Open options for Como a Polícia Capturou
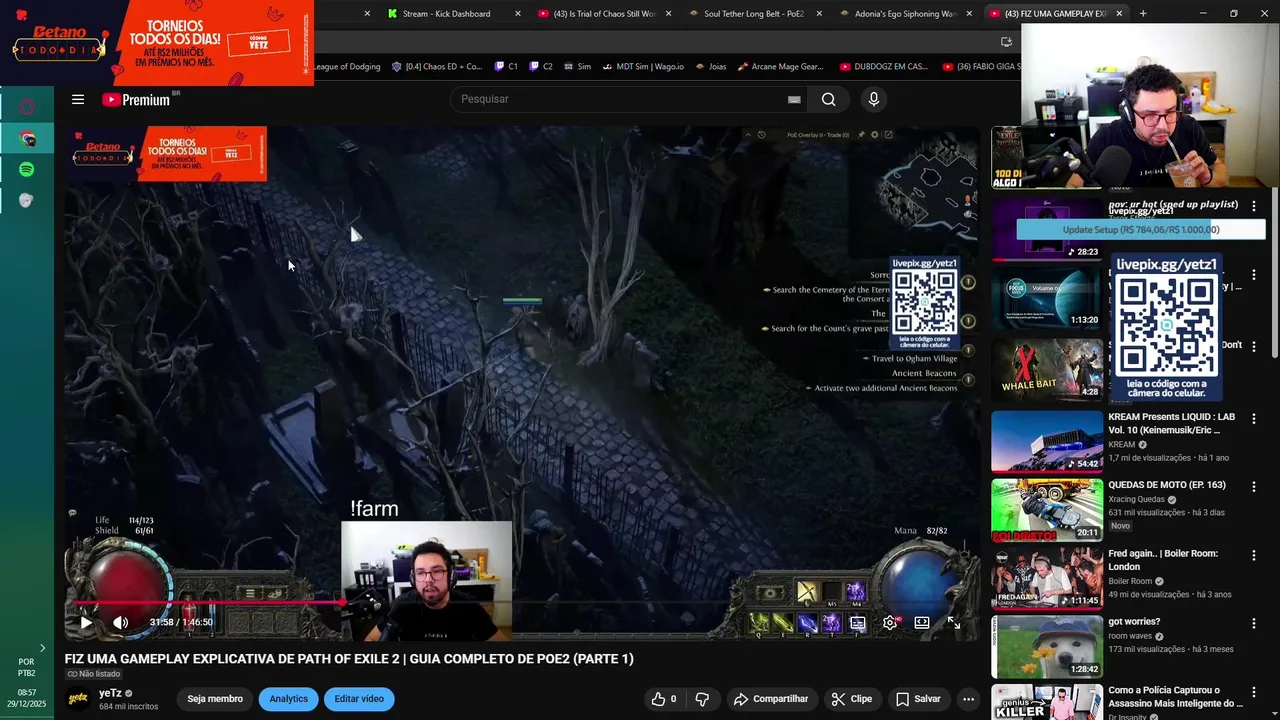This screenshot has width=1280, height=720. [1254, 692]
